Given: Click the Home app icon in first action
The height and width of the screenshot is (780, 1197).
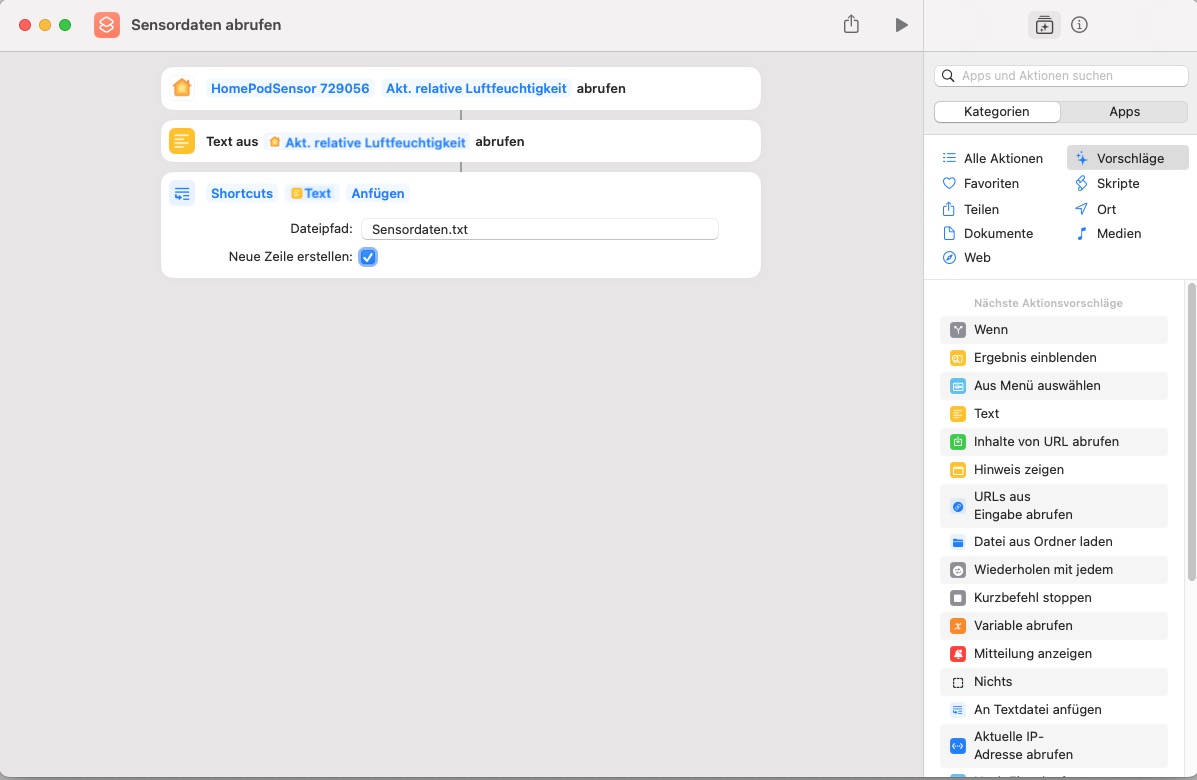Looking at the screenshot, I should click(x=182, y=88).
